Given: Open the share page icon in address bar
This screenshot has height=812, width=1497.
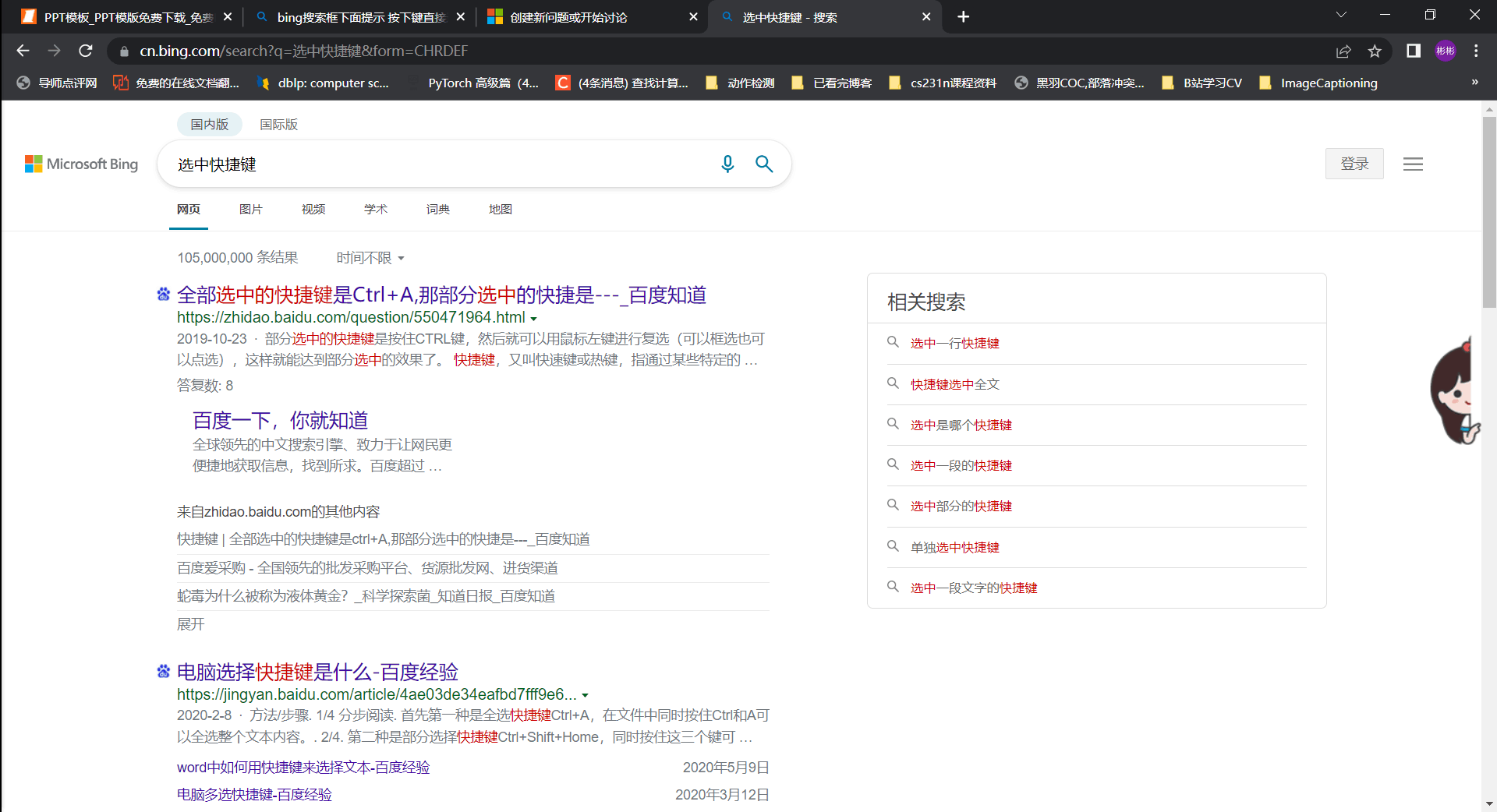Looking at the screenshot, I should click(x=1343, y=51).
